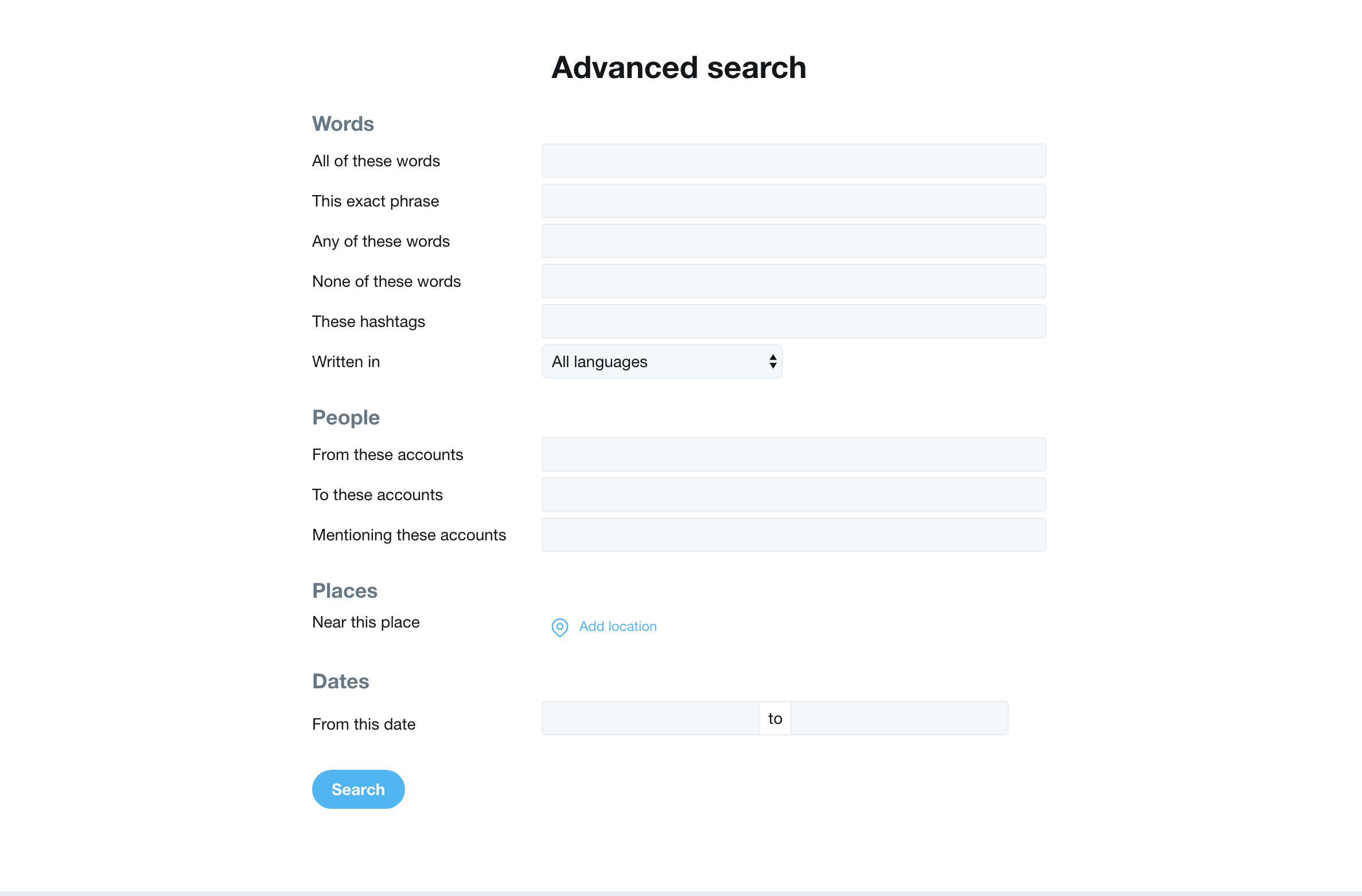Click the location pin icon

pos(559,627)
